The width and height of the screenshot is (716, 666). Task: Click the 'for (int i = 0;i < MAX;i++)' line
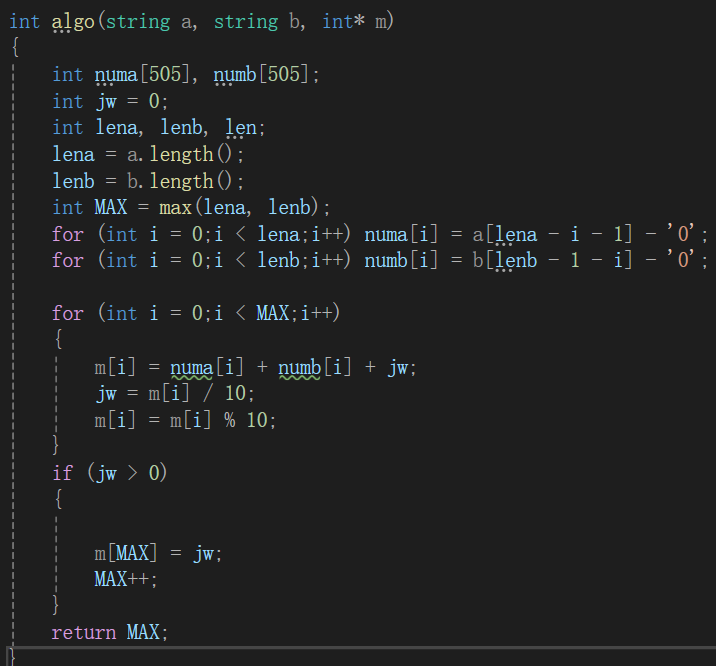click(196, 314)
